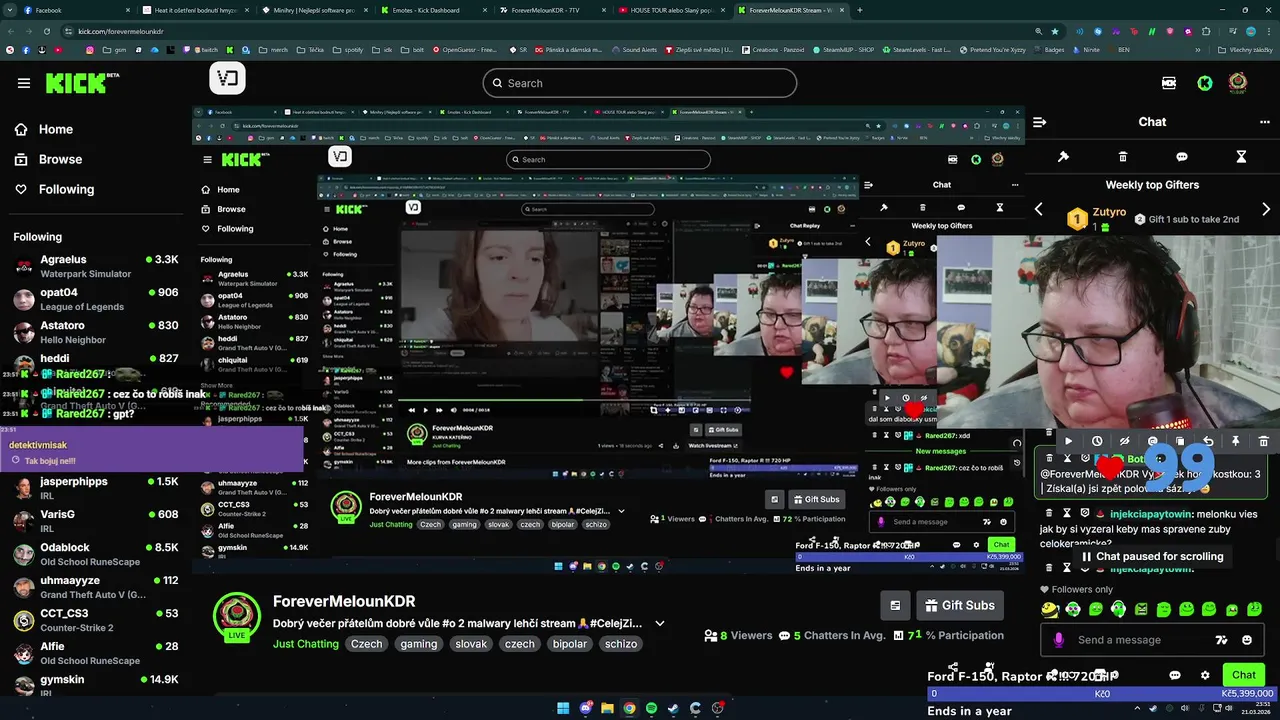Screen dimensions: 1280x720
Task: Open the 7TV emote picker icon
Action: click(x=1221, y=640)
